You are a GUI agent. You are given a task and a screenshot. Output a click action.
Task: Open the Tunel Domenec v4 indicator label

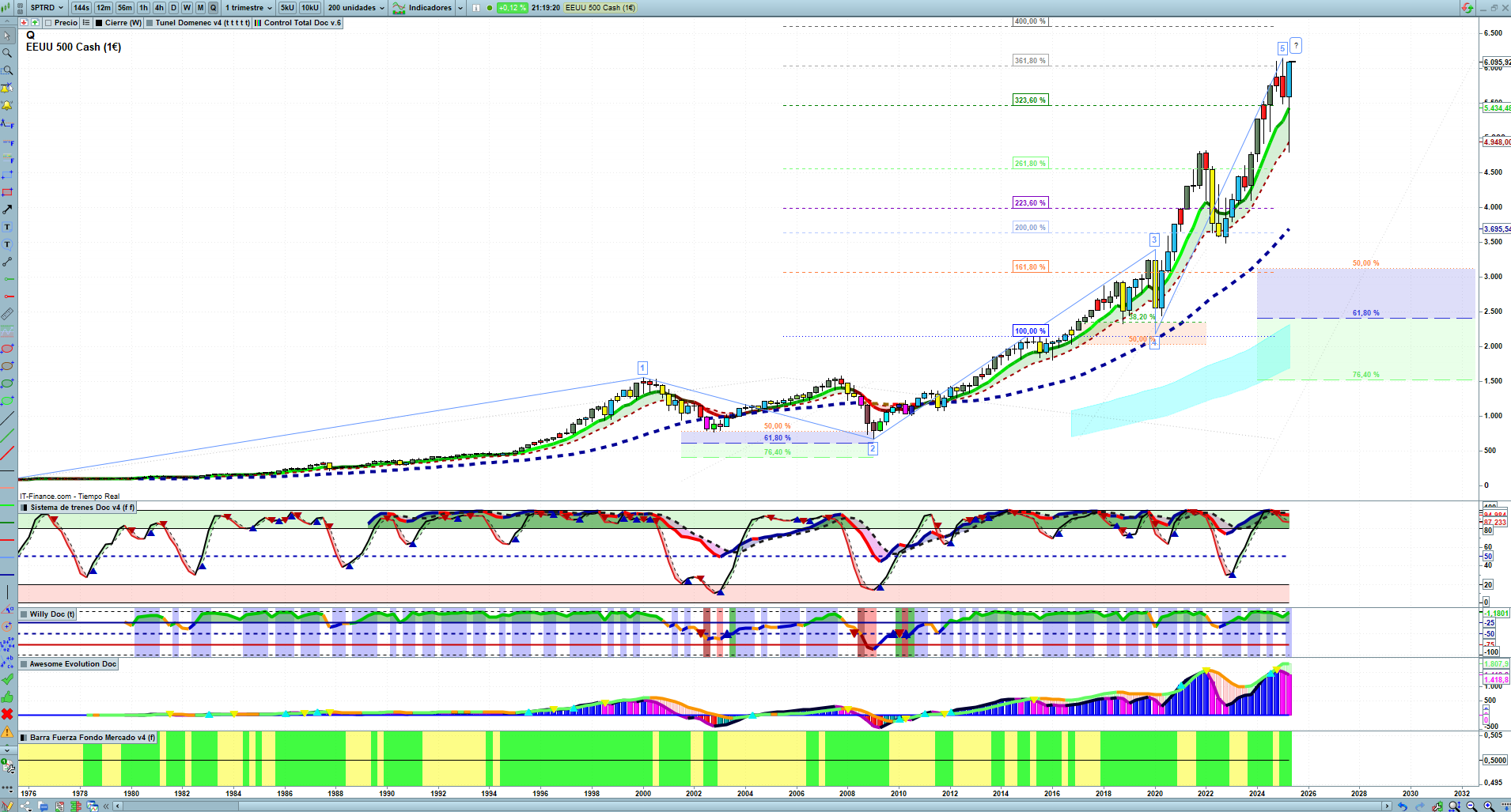tap(199, 23)
